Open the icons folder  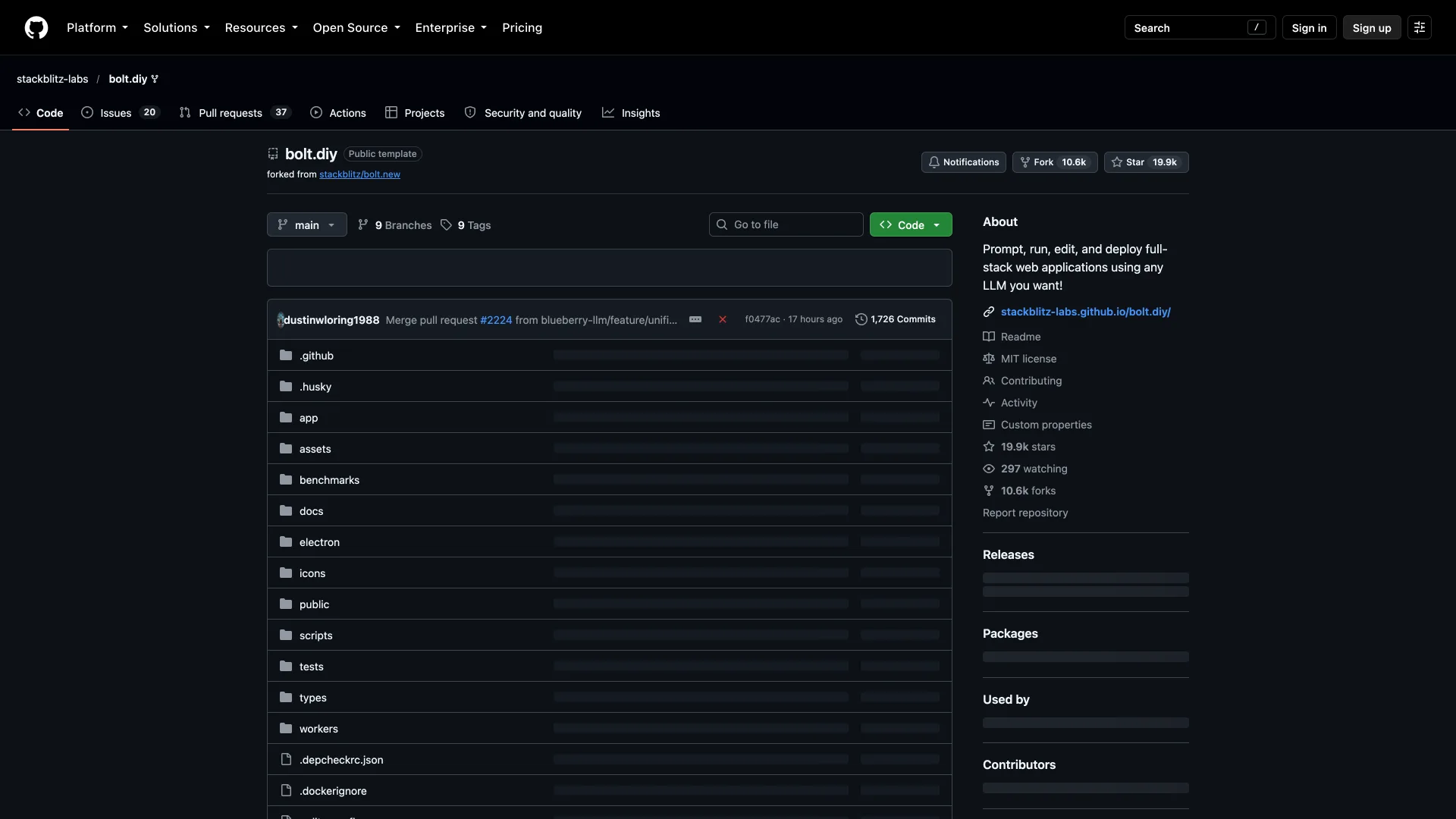(312, 573)
